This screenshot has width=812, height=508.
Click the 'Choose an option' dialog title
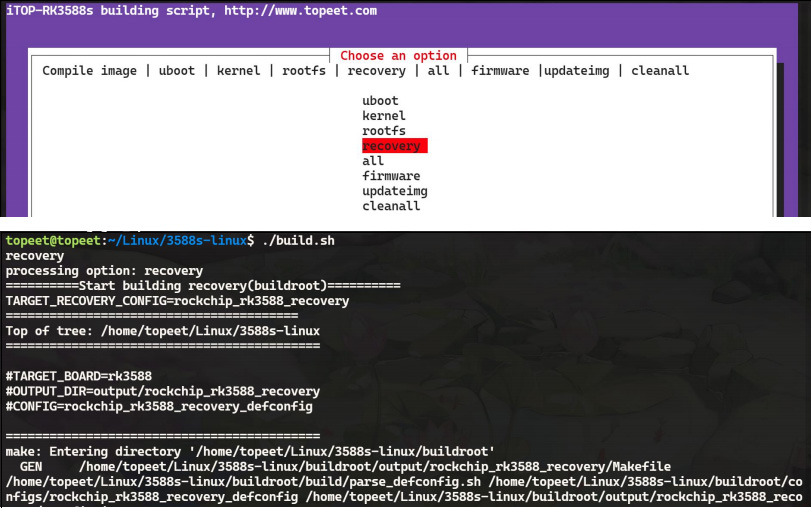[398, 55]
